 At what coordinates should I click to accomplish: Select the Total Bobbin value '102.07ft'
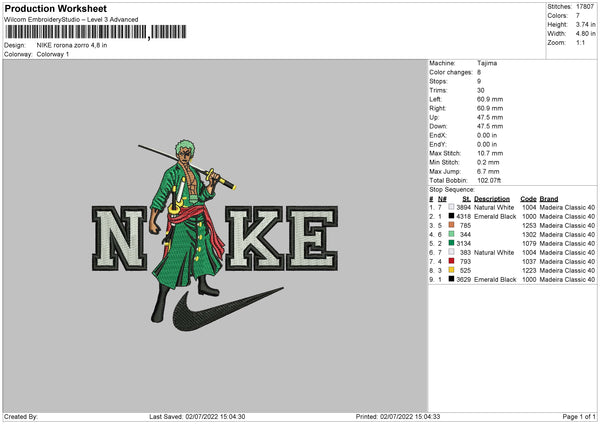(x=489, y=180)
